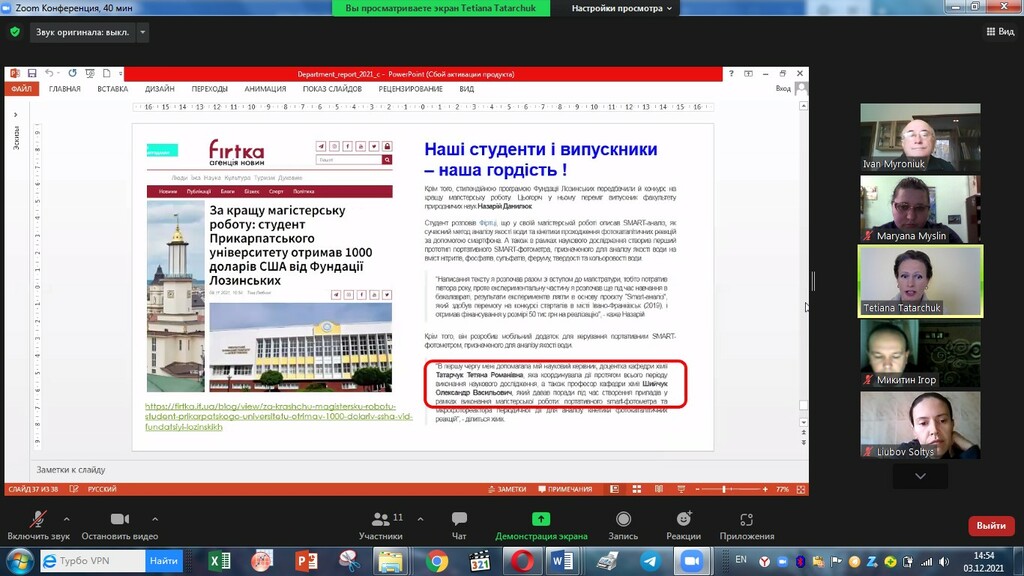Select the ПОКАЗ СЛАЙДОВ ribbon tab

pyautogui.click(x=332, y=89)
